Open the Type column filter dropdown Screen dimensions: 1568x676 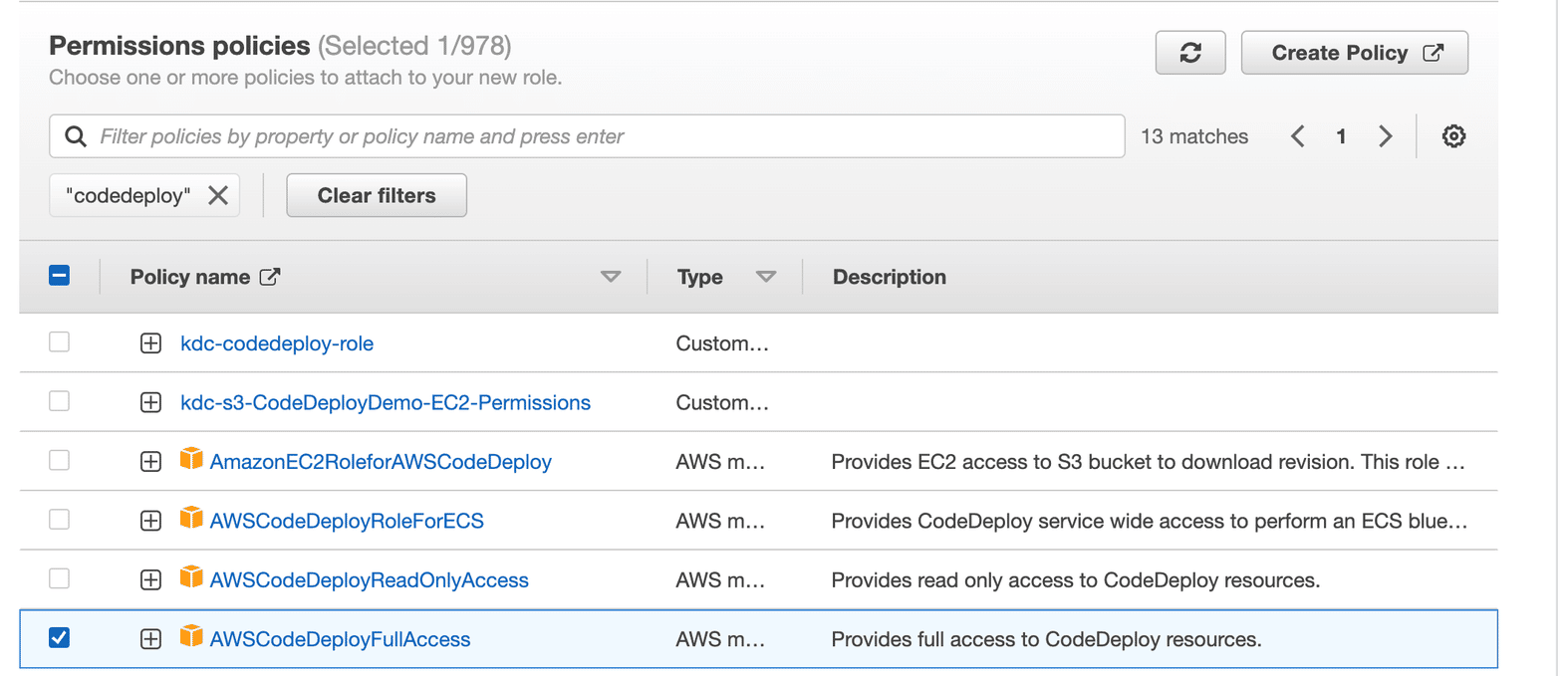(765, 277)
